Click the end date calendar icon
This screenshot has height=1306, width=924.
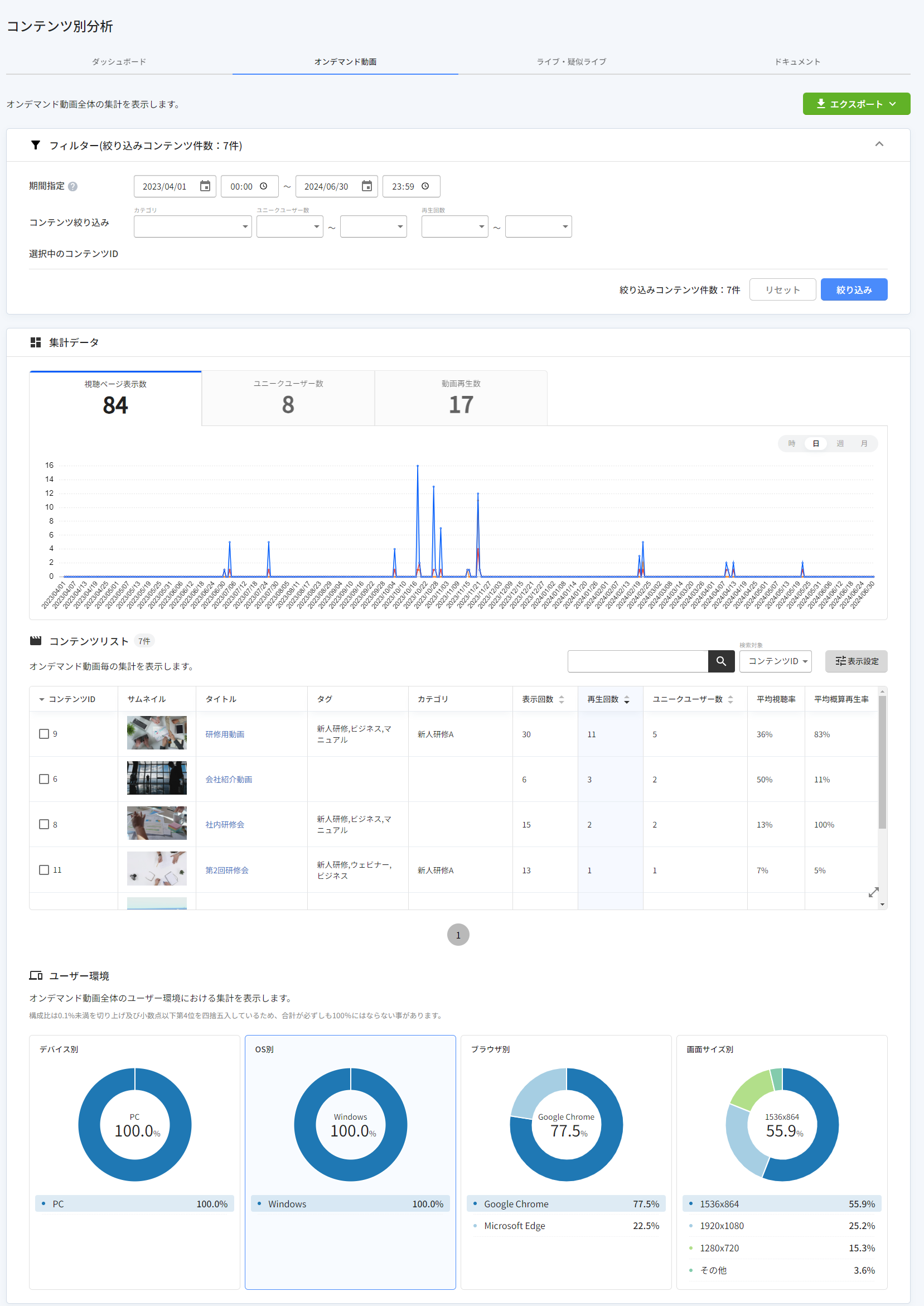[366, 186]
